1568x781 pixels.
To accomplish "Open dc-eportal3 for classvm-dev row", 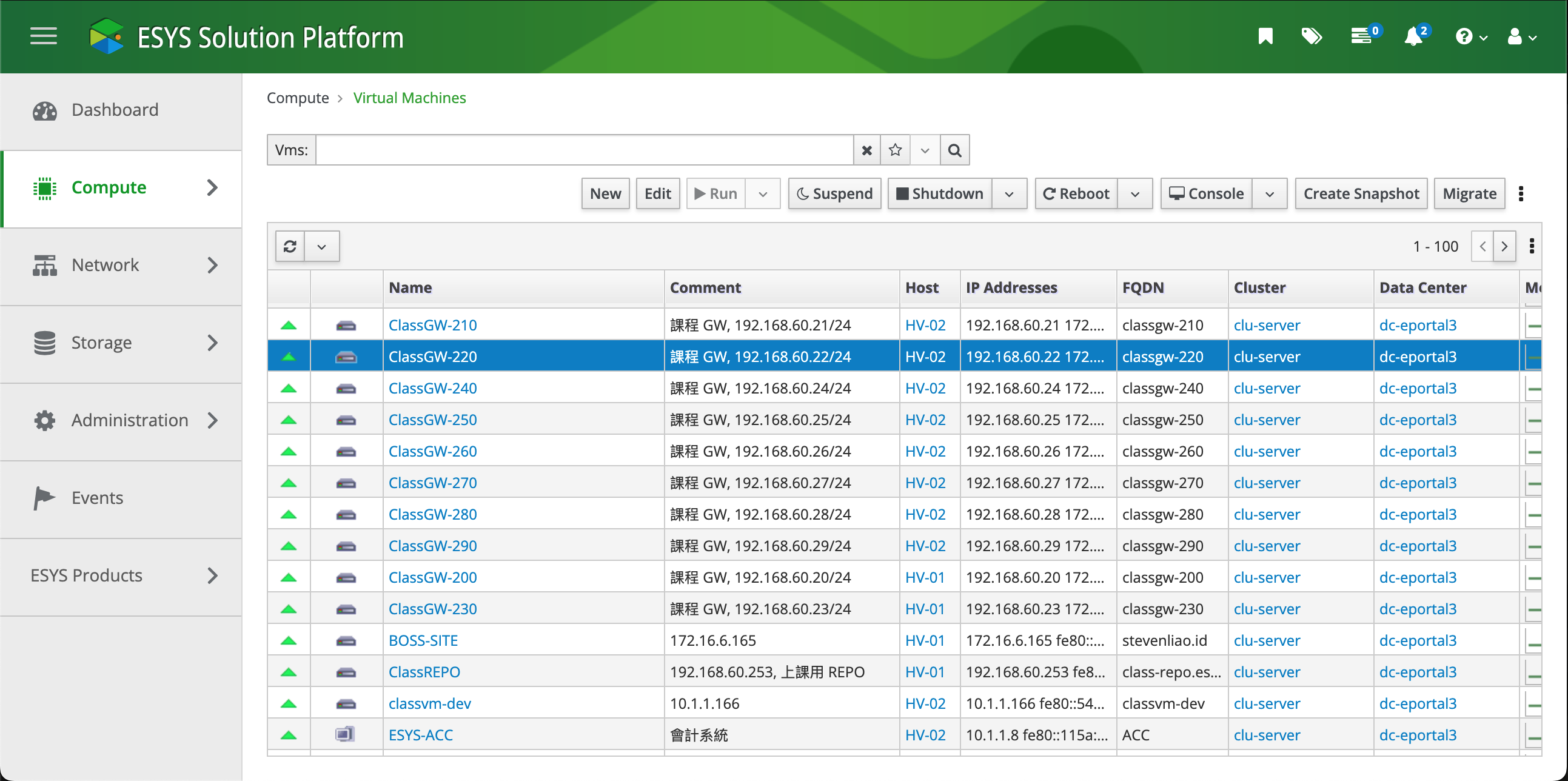I will coord(1418,704).
